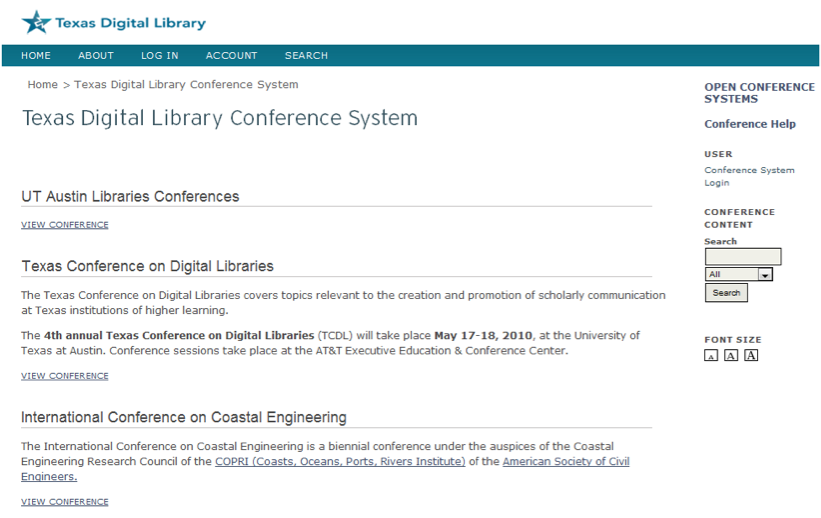Click the Home breadcrumb link
821x518 pixels.
tap(42, 85)
